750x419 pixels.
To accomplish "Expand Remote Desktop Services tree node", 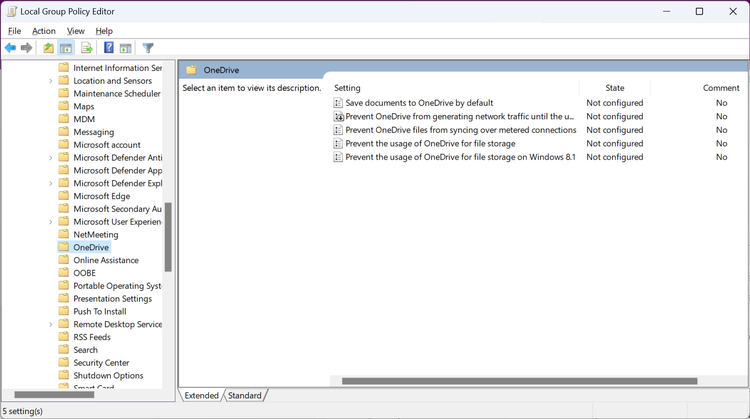I will [51, 324].
